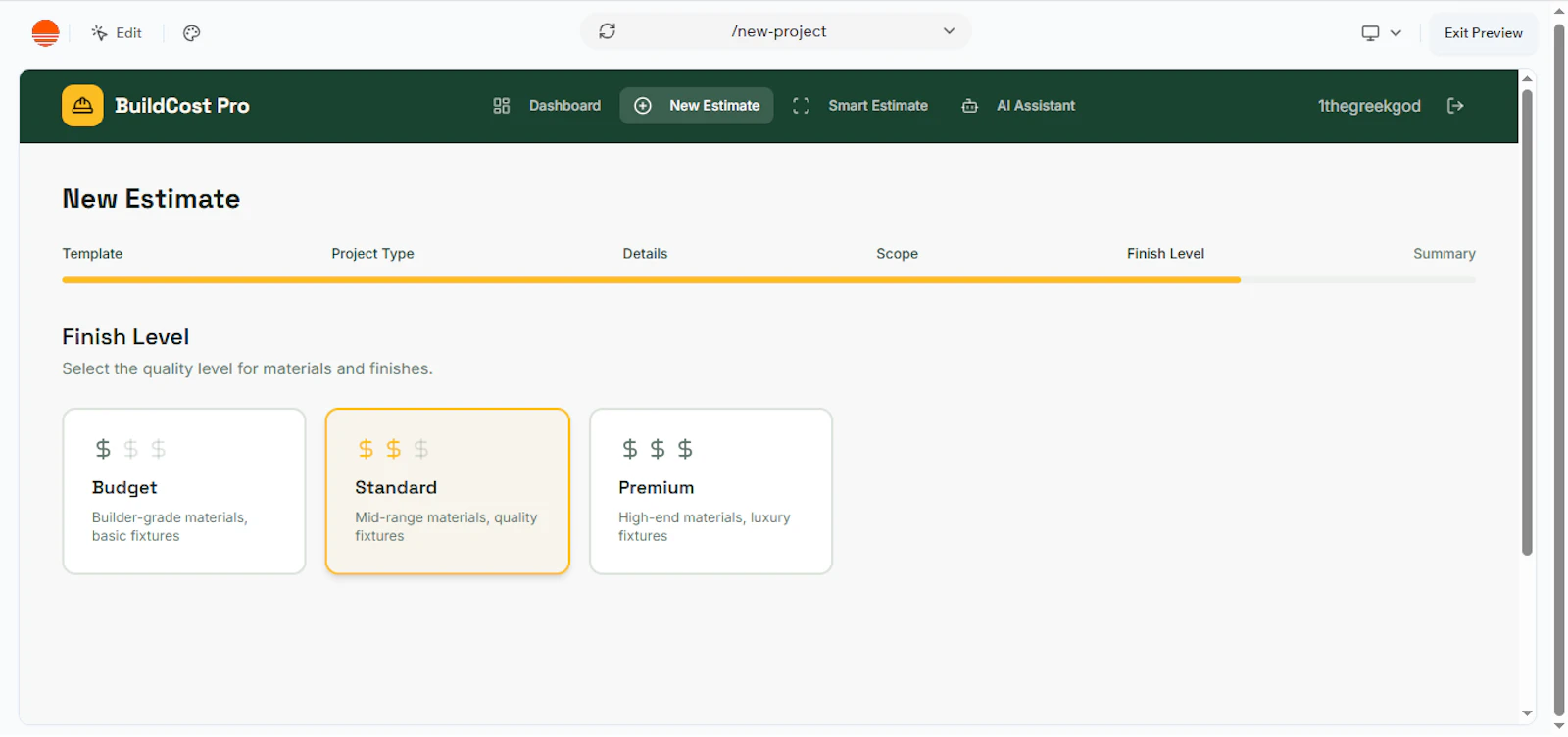Open the Smart Estimate nav item
Screen dimensions: 1568x737
click(860, 106)
